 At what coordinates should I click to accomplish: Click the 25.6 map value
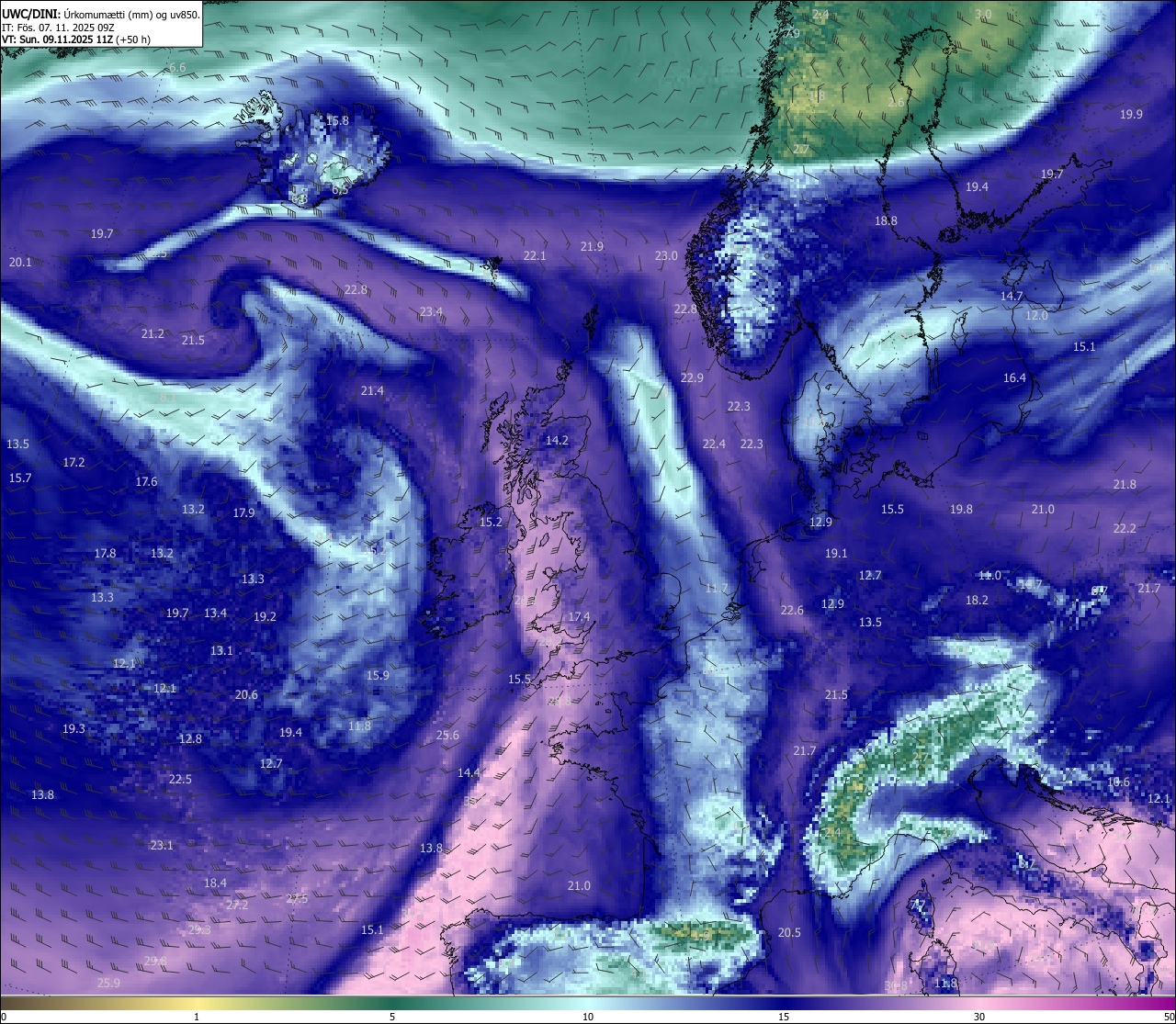point(447,735)
